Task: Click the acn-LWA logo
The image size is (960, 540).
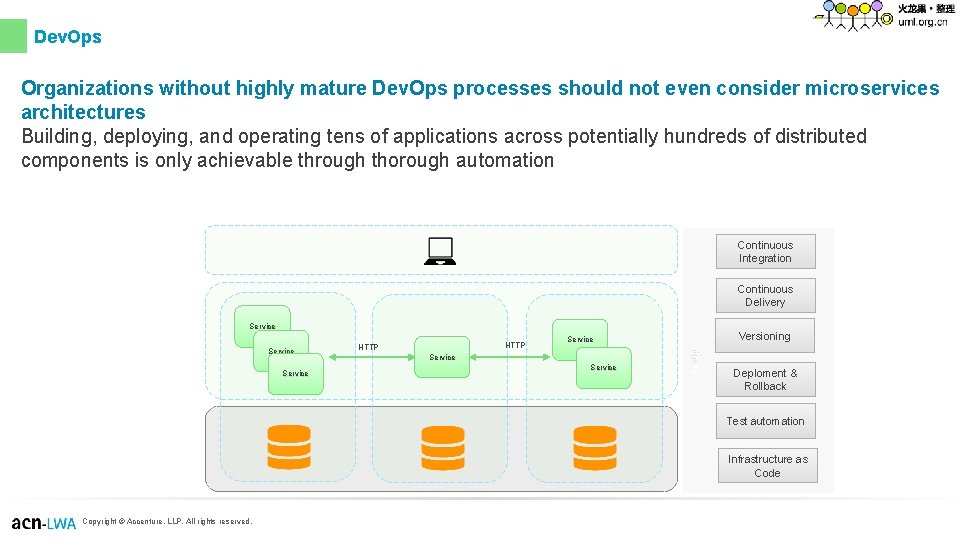Action: [43, 523]
